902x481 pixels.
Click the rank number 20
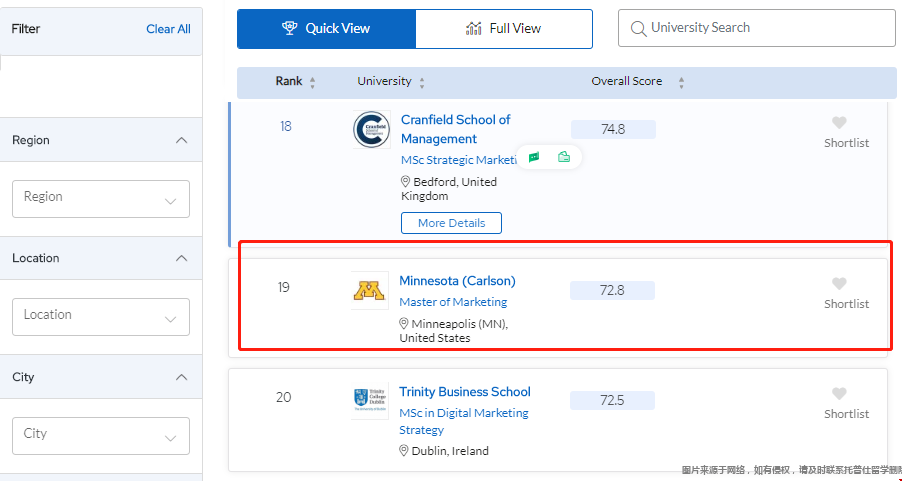tap(284, 398)
